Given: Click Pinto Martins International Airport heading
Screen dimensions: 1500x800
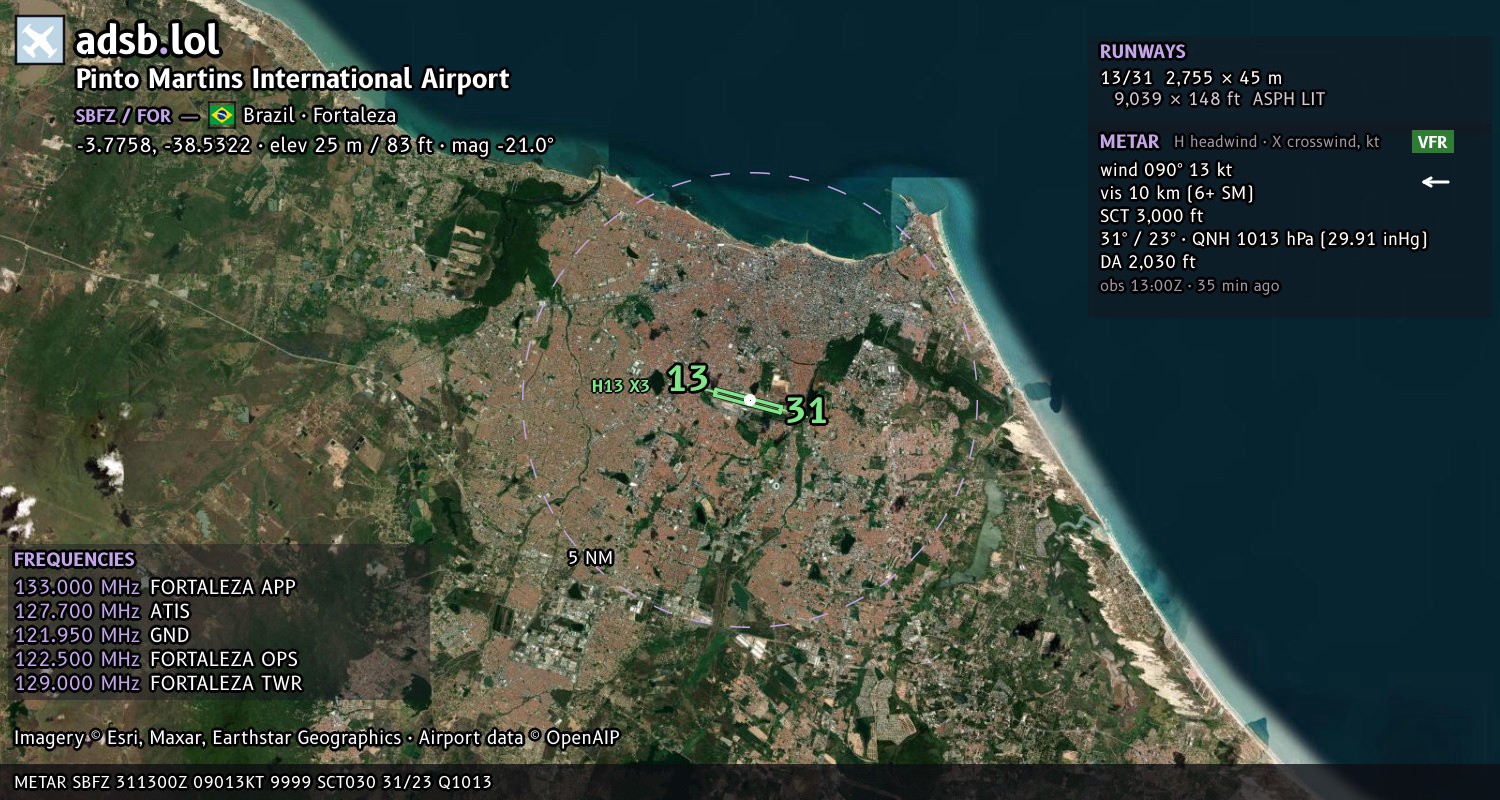Looking at the screenshot, I should (293, 79).
